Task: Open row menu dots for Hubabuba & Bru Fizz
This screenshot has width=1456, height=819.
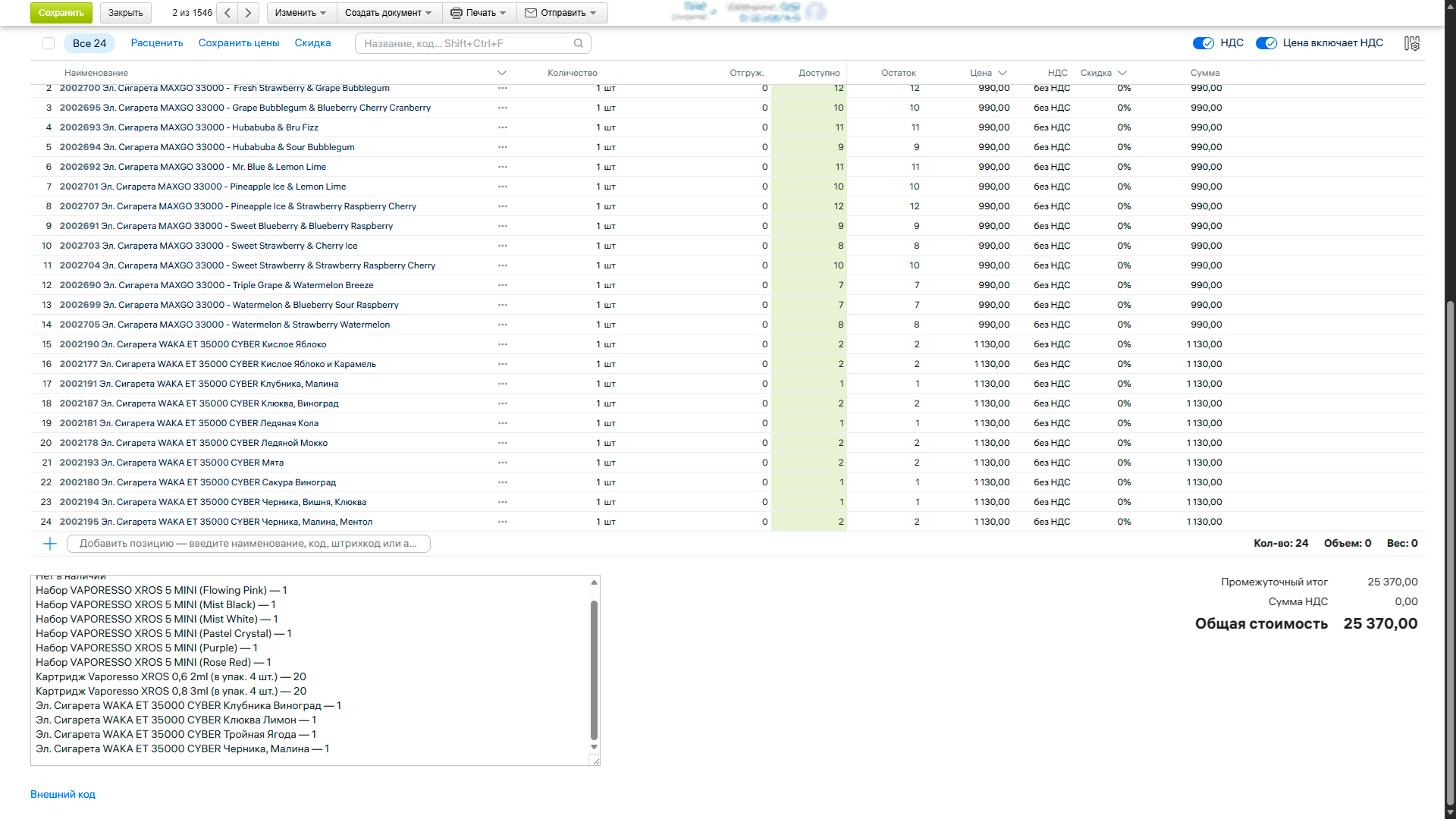Action: pyautogui.click(x=503, y=127)
